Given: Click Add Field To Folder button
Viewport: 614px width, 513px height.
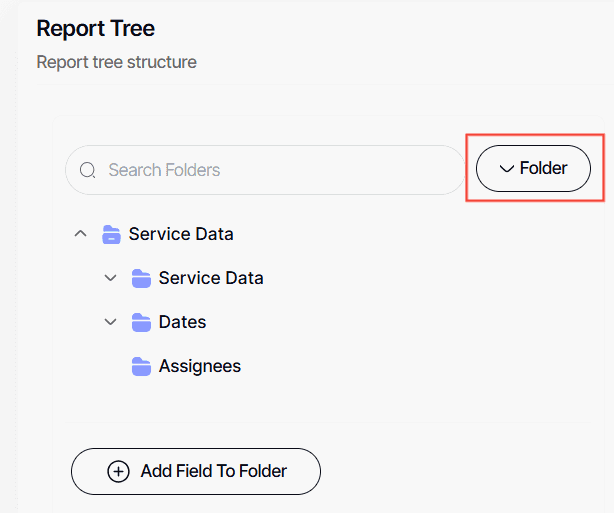Looking at the screenshot, I should click(196, 471).
